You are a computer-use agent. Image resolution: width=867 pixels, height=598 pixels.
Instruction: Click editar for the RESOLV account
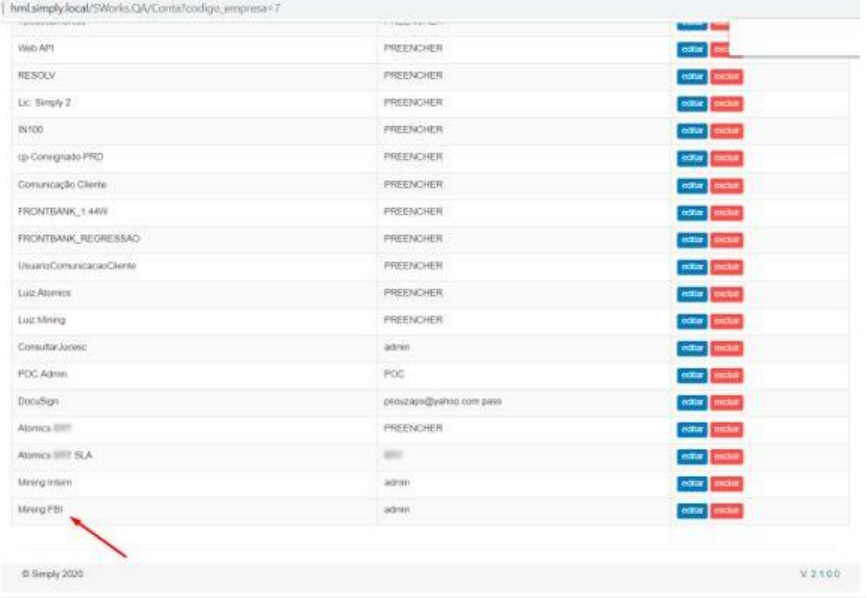[692, 77]
